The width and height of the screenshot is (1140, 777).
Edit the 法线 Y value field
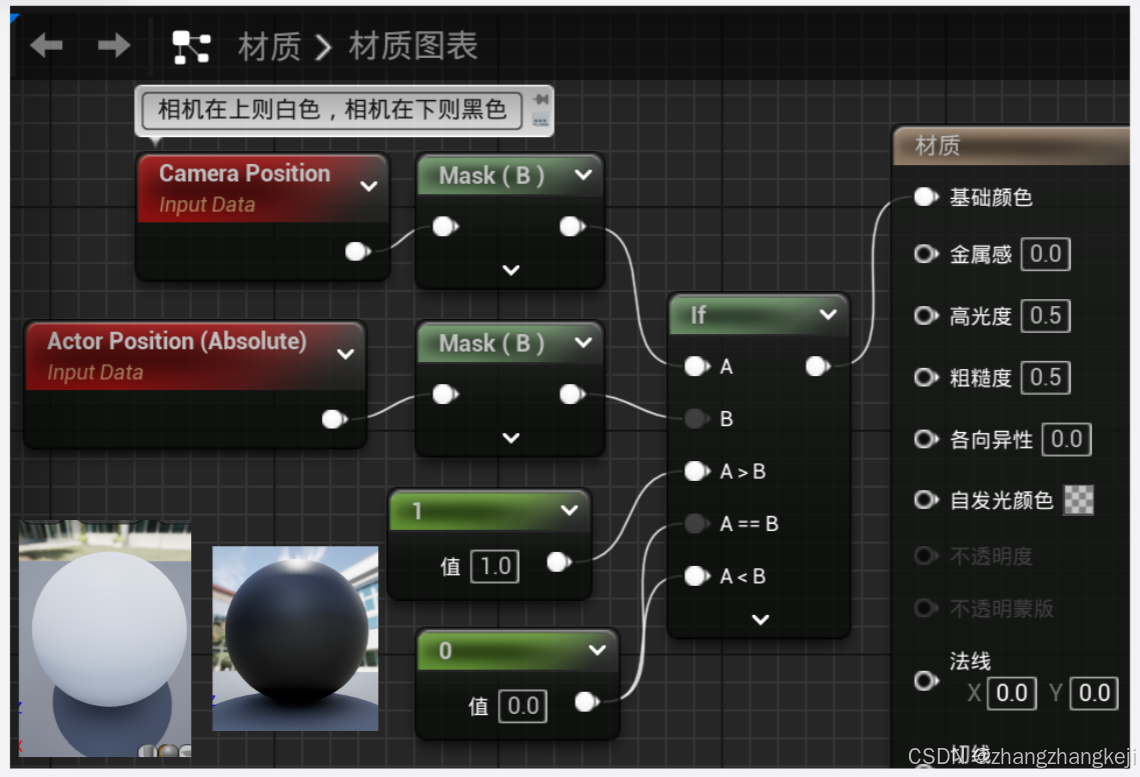click(x=1094, y=693)
